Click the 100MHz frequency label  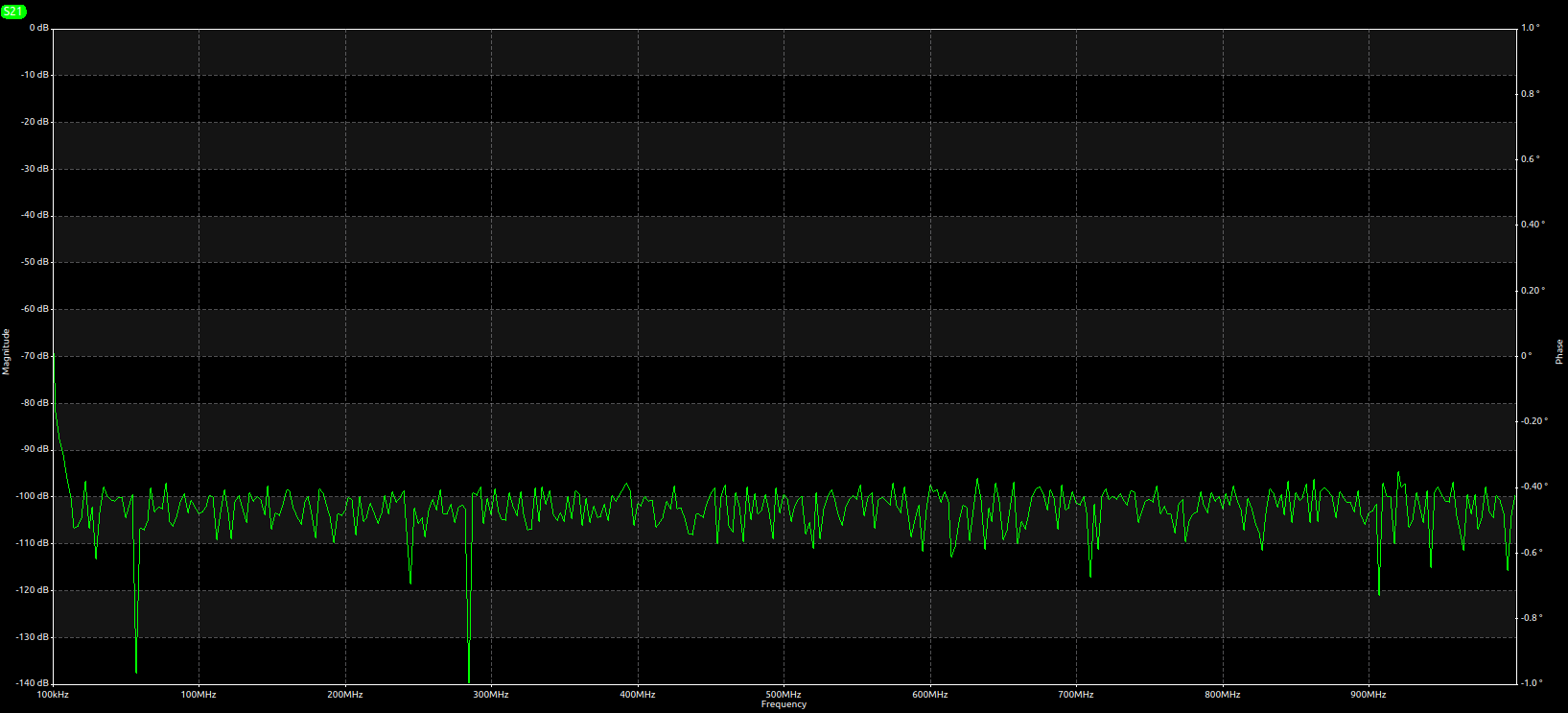[199, 695]
